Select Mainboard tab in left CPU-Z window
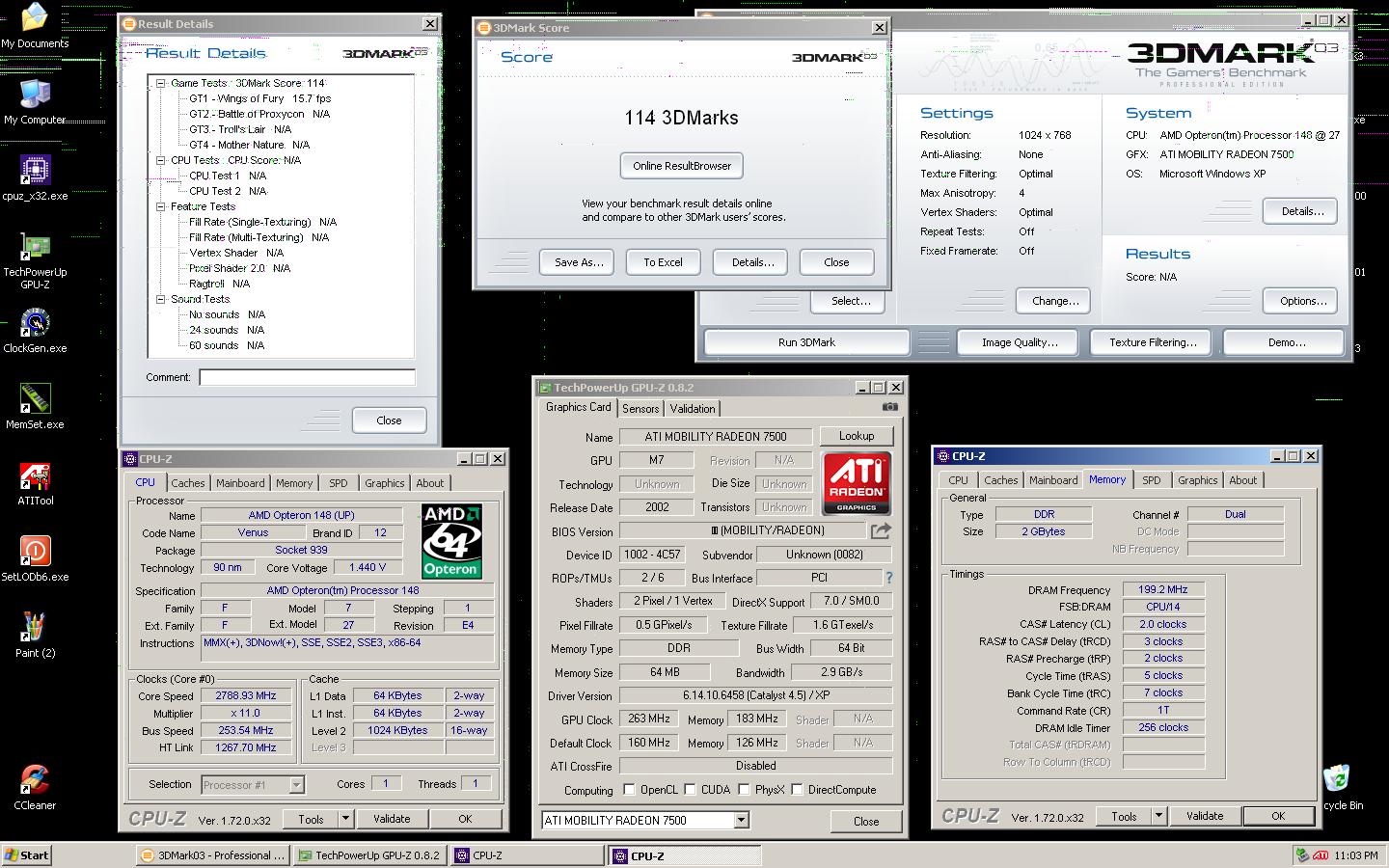 240,483
